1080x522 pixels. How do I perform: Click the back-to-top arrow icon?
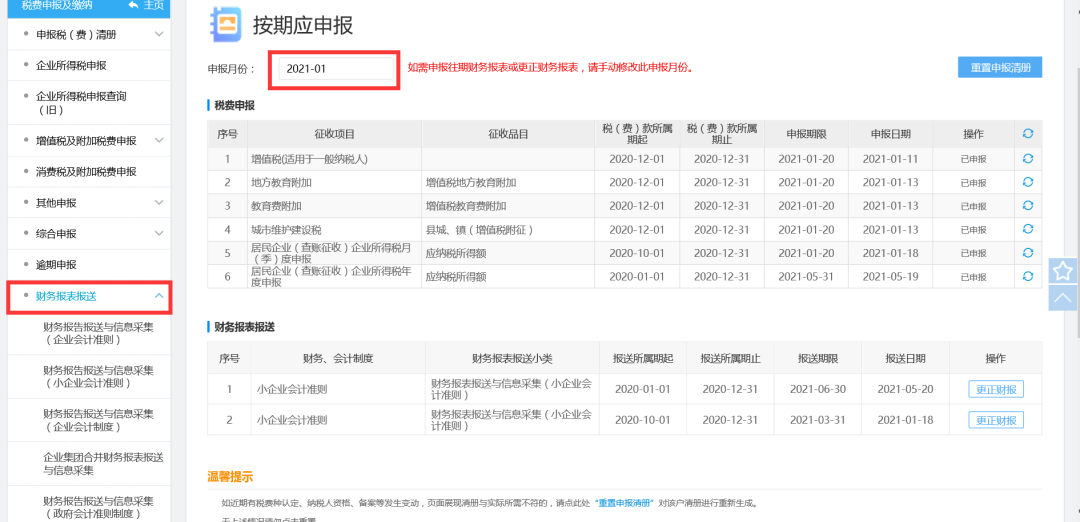click(1063, 298)
